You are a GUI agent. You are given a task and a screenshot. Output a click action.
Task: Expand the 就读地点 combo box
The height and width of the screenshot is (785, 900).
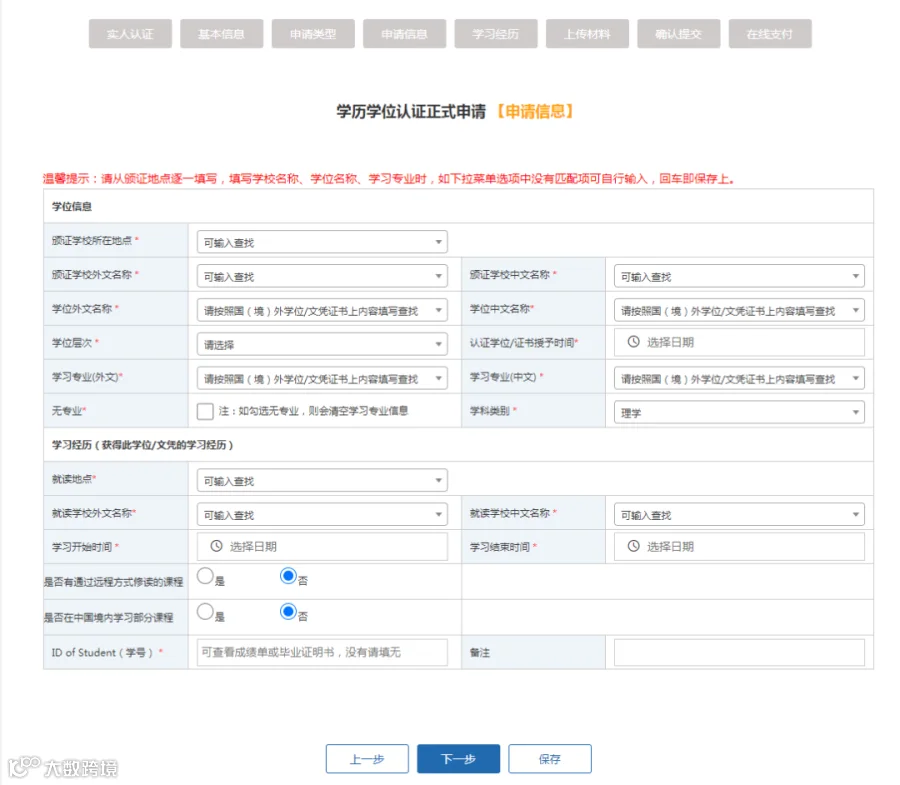coord(322,480)
